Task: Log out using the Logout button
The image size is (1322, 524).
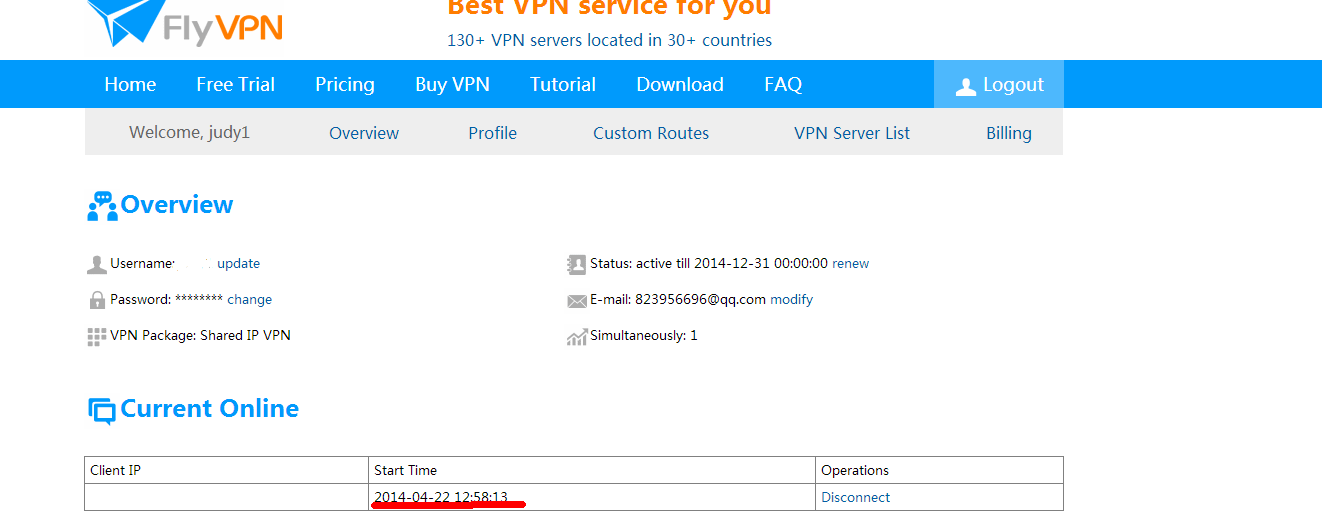Action: [x=999, y=84]
